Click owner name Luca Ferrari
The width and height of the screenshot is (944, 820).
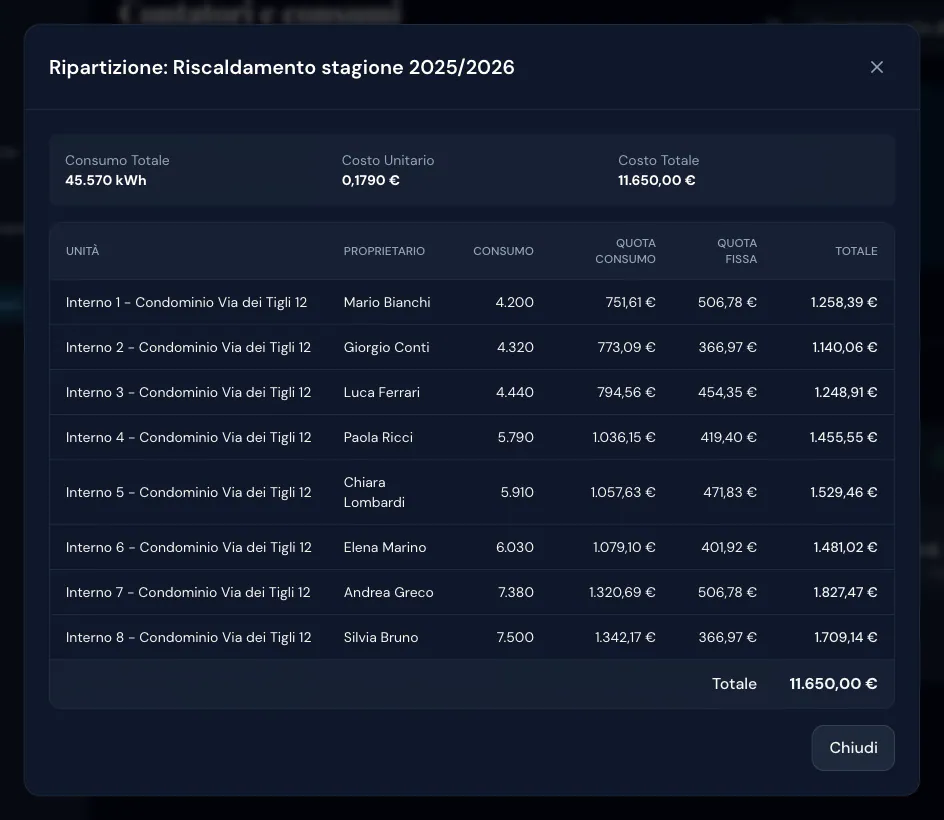point(382,393)
